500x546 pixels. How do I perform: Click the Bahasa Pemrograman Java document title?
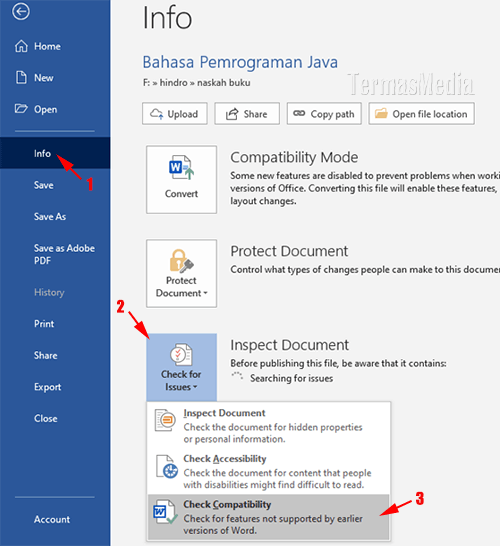click(x=240, y=62)
